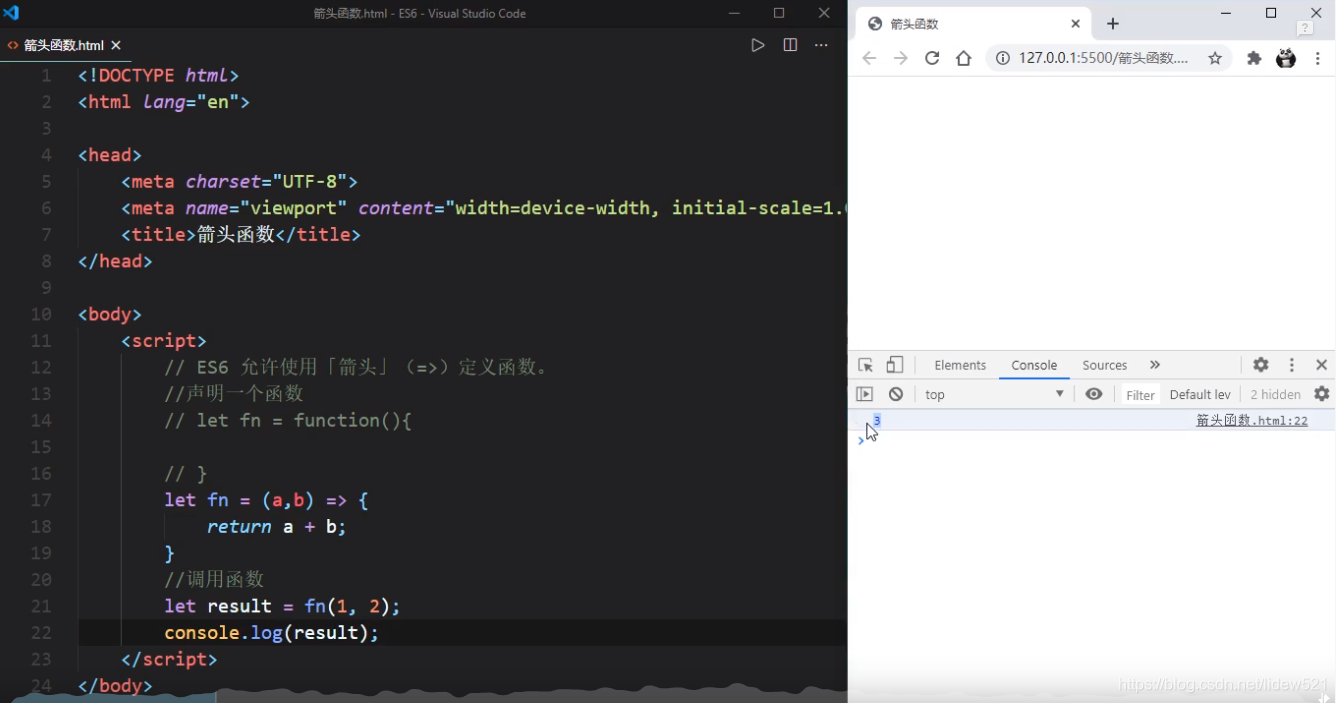The image size is (1336, 703).
Task: Close the 箭头函数 browser tab
Action: (1076, 24)
